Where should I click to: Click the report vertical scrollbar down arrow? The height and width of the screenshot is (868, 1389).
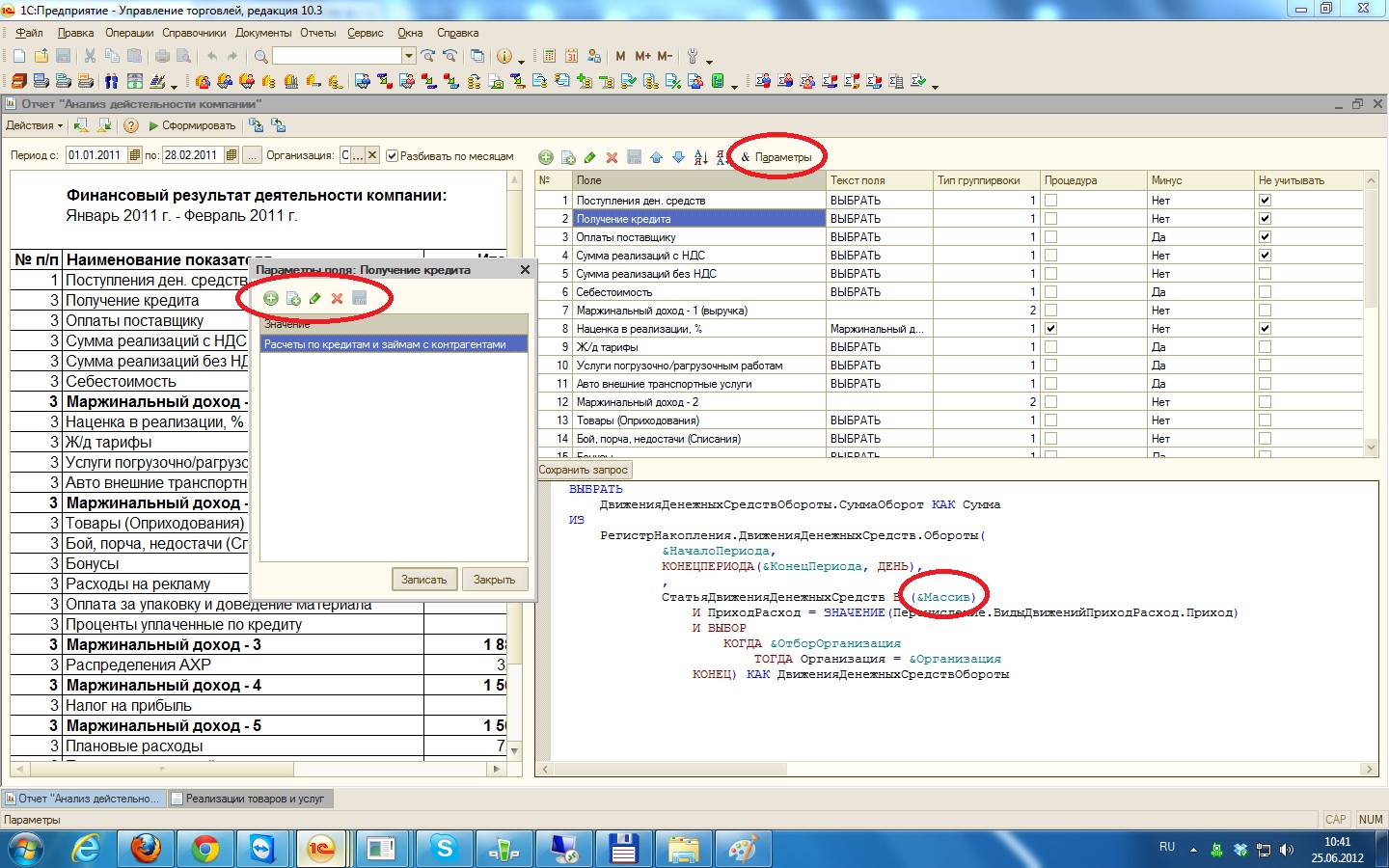point(514,750)
